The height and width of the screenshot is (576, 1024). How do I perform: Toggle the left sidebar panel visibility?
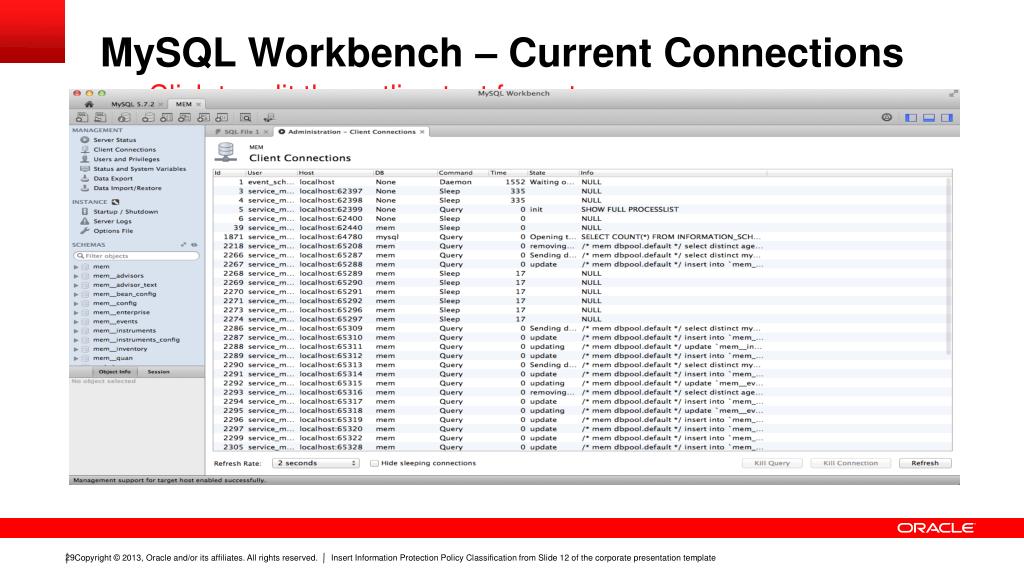coord(911,118)
